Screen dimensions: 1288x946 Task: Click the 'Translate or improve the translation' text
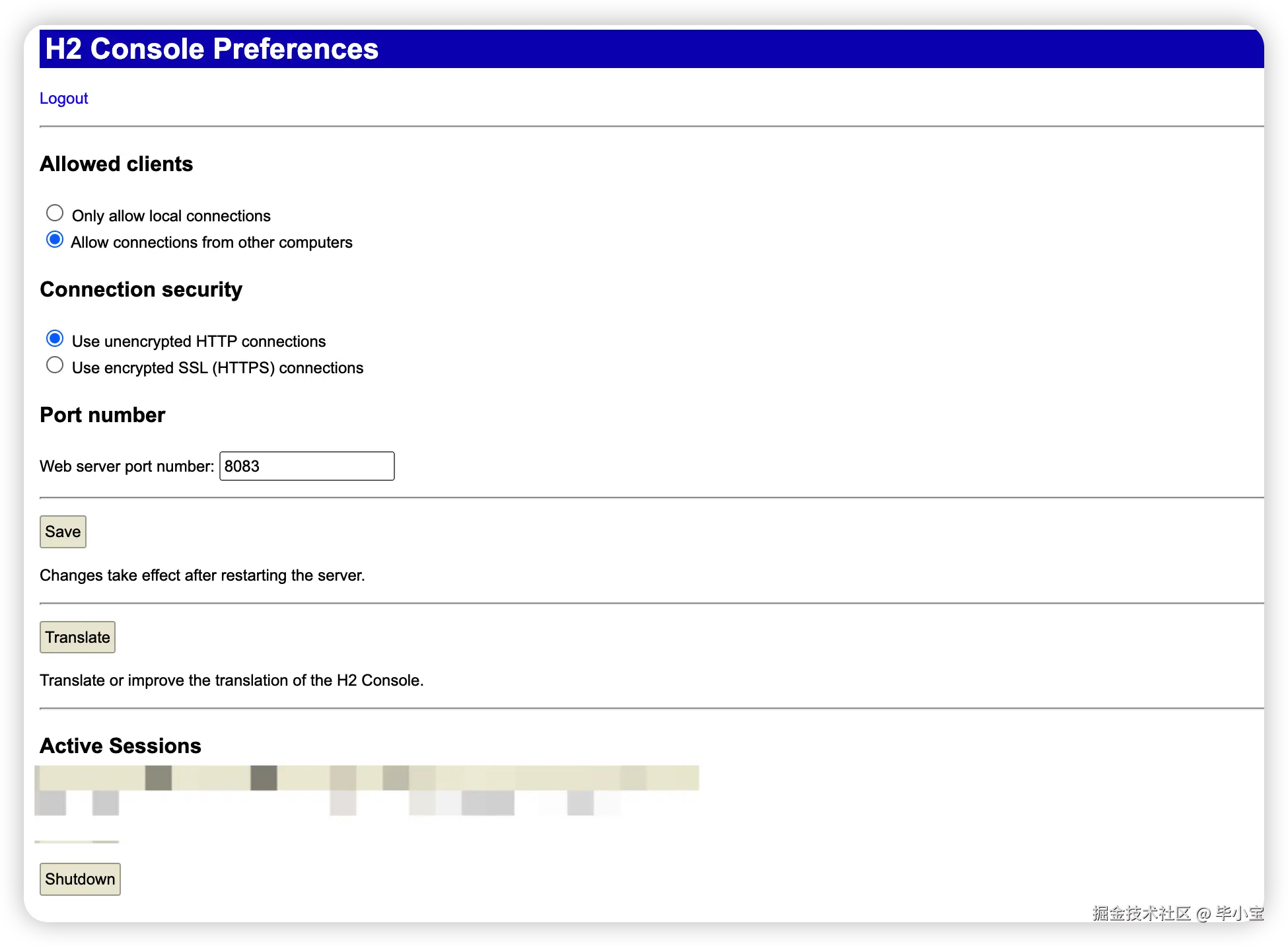231,680
